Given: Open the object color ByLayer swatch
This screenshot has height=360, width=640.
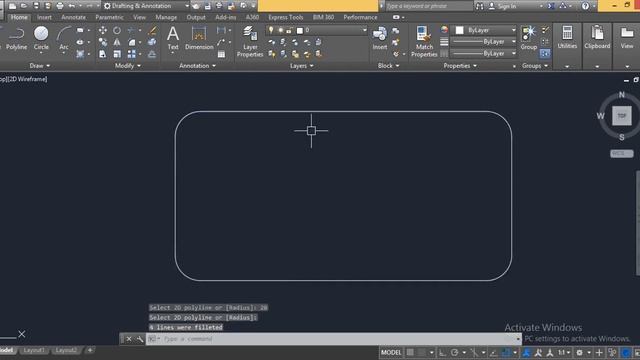Looking at the screenshot, I should (x=460, y=30).
